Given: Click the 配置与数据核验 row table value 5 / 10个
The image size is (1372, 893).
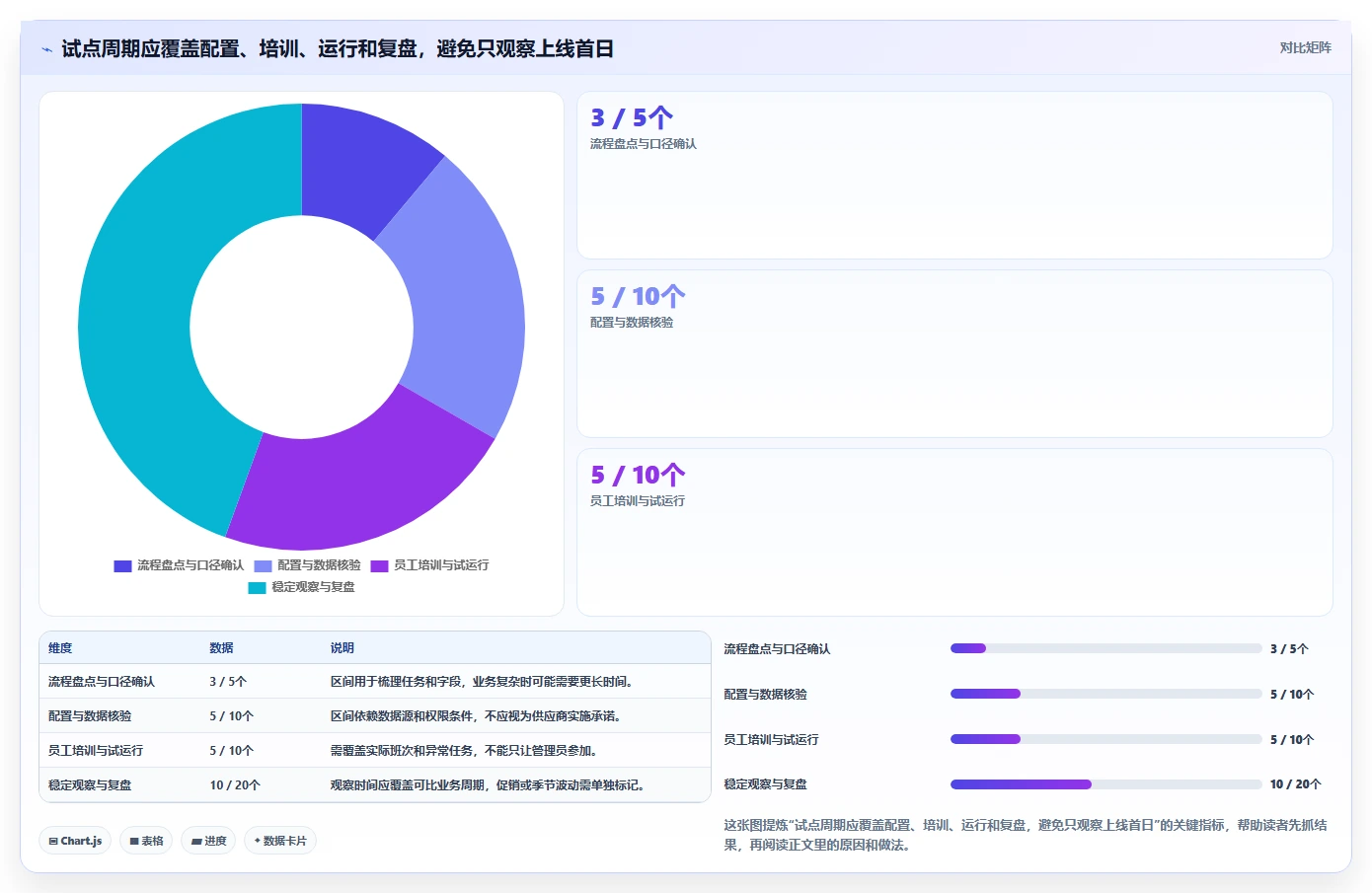Looking at the screenshot, I should (x=232, y=716).
